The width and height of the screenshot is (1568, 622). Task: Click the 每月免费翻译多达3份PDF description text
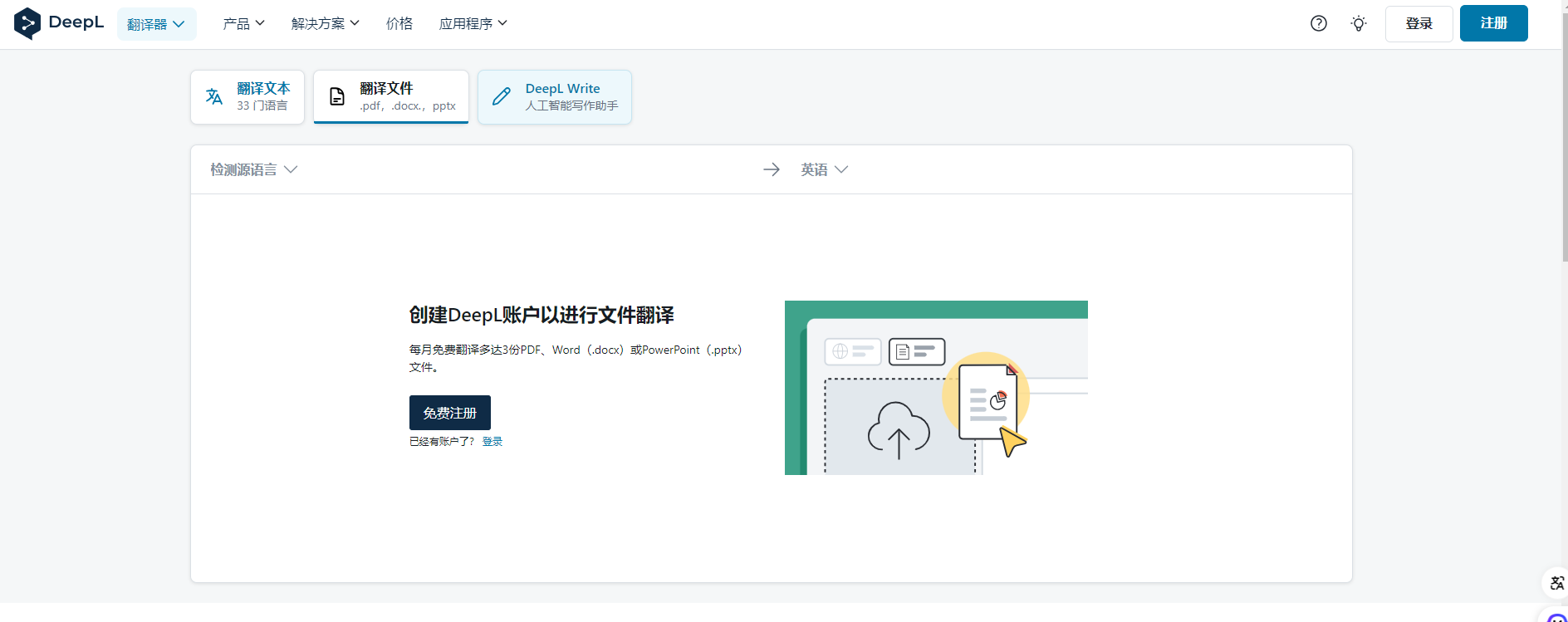coord(576,358)
